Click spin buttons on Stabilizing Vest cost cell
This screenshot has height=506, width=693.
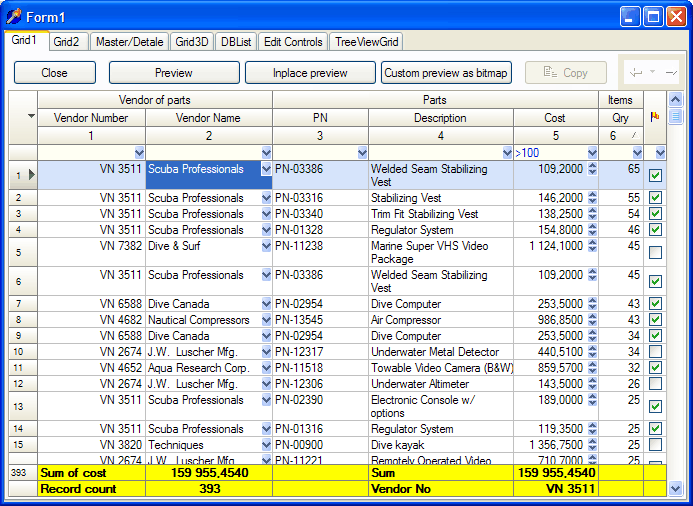click(592, 198)
